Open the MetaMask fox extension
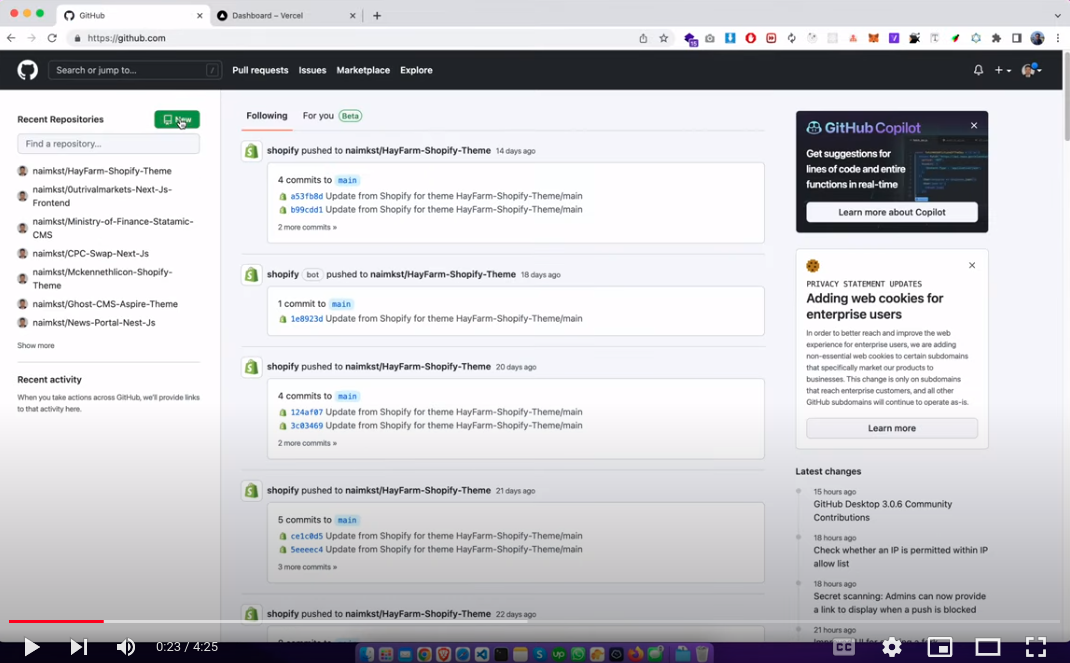The width and height of the screenshot is (1070, 663). (x=873, y=38)
